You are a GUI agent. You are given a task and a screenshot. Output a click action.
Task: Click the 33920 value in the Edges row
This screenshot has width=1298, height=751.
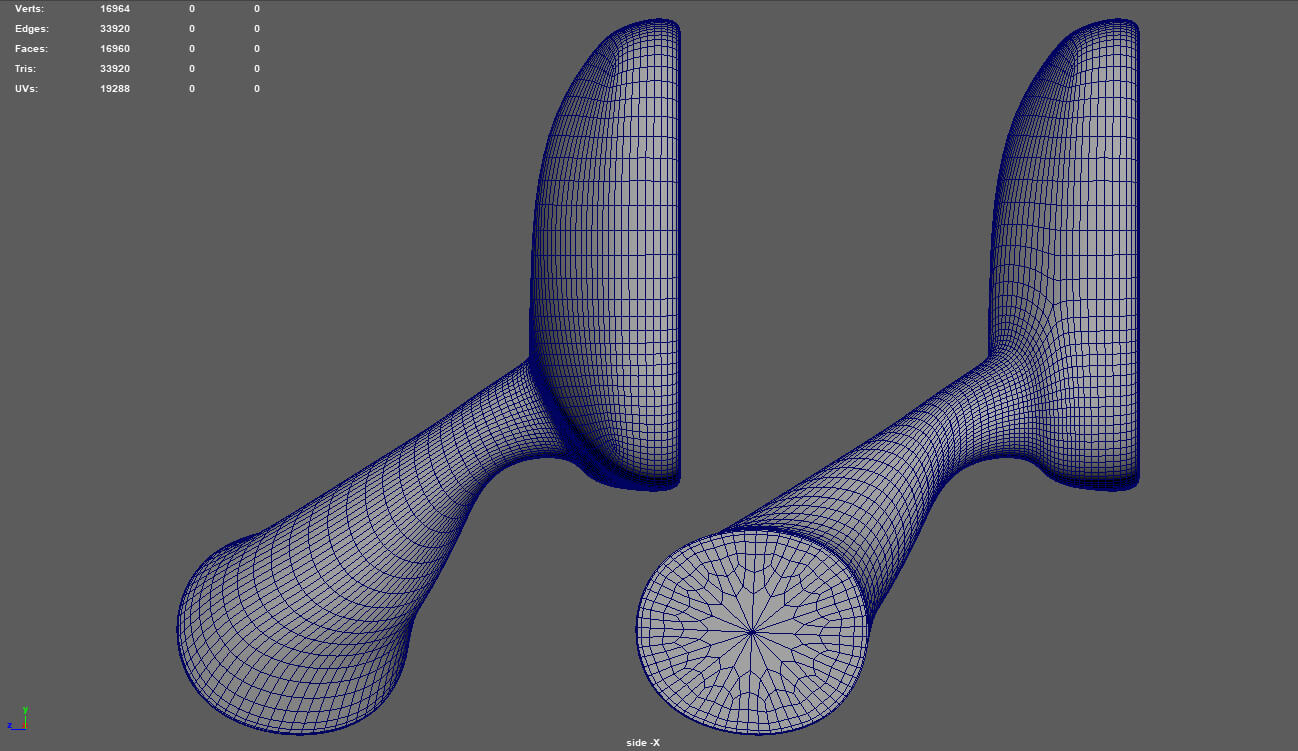point(115,29)
